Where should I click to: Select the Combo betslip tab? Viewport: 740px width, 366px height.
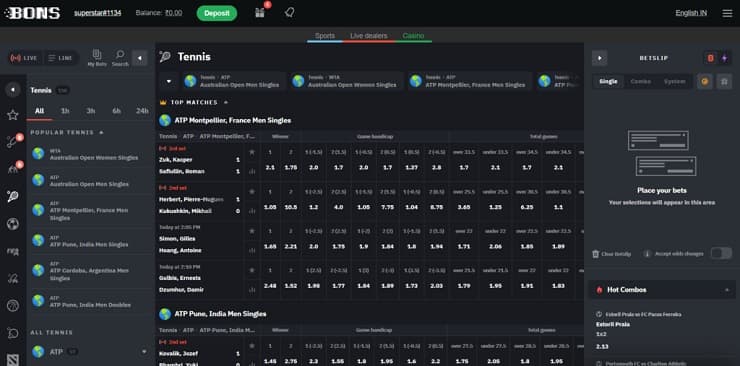pos(640,82)
